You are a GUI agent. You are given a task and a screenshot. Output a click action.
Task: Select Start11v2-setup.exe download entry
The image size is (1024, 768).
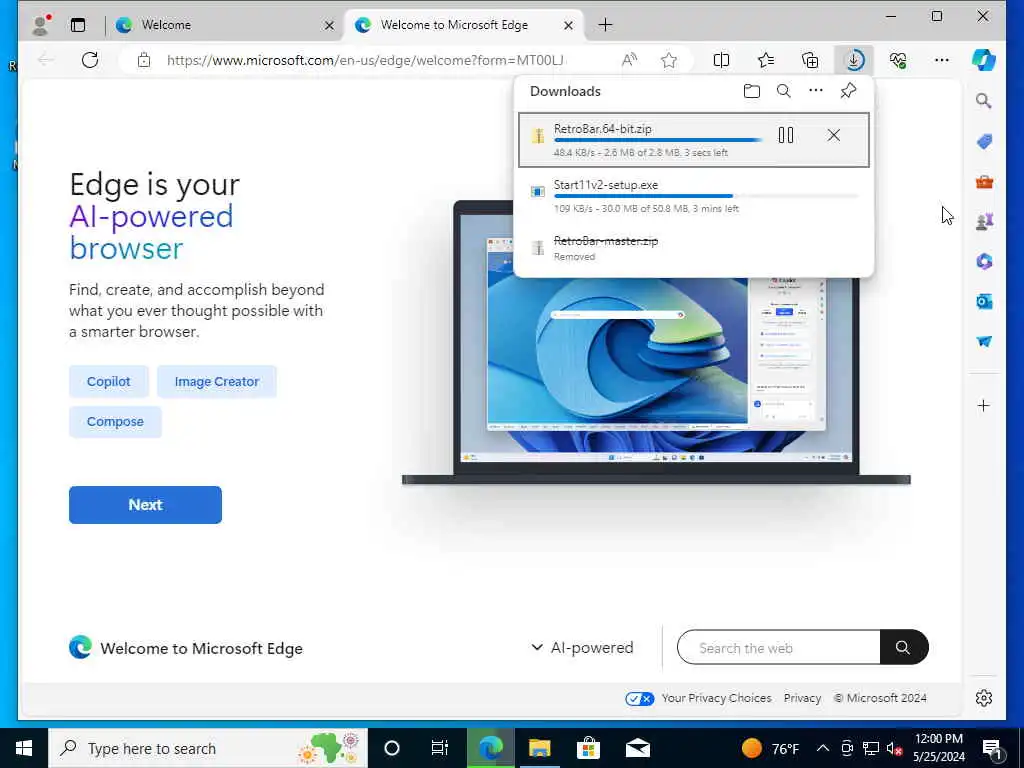[x=694, y=196]
